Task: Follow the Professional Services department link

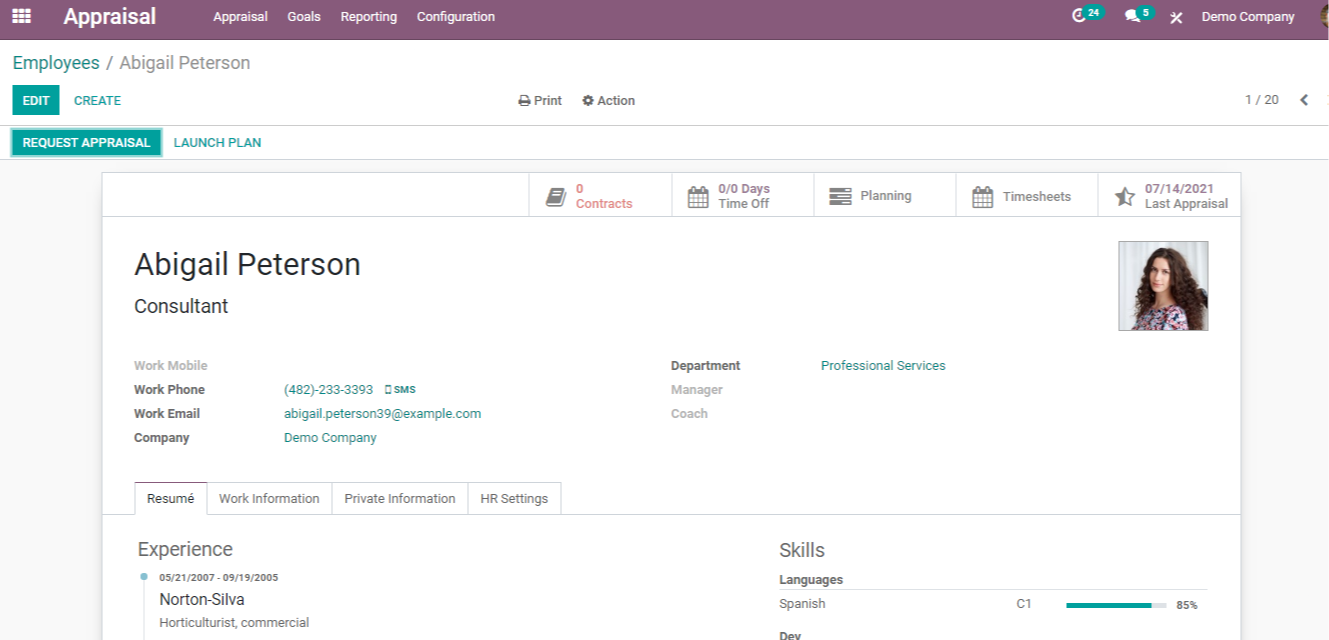Action: point(882,366)
